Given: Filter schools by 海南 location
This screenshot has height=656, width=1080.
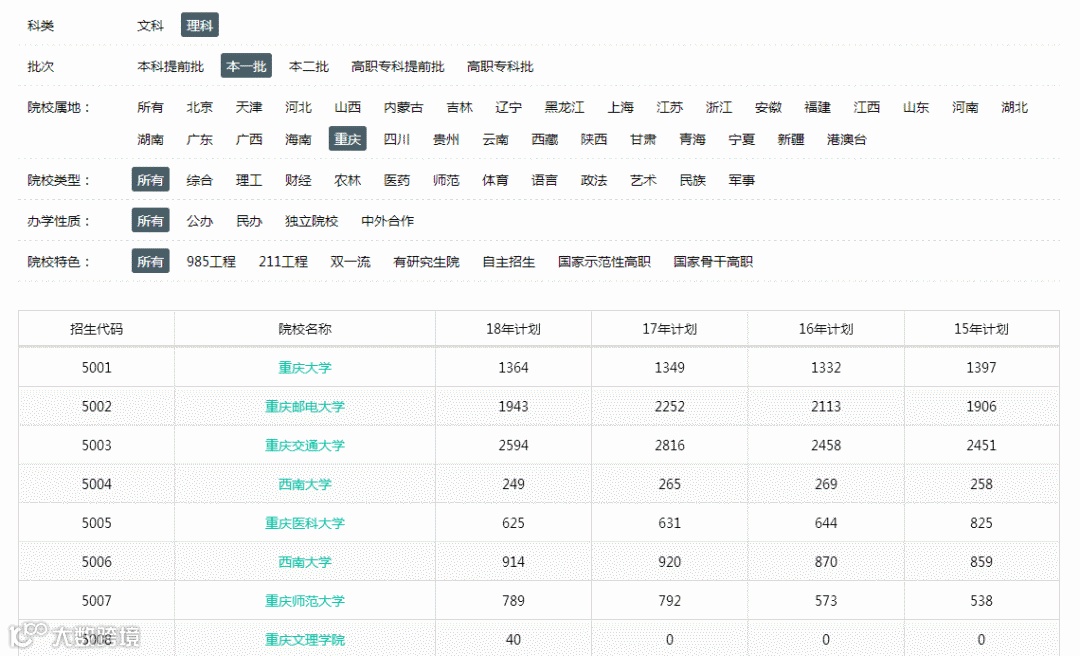Looking at the screenshot, I should pyautogui.click(x=298, y=139).
